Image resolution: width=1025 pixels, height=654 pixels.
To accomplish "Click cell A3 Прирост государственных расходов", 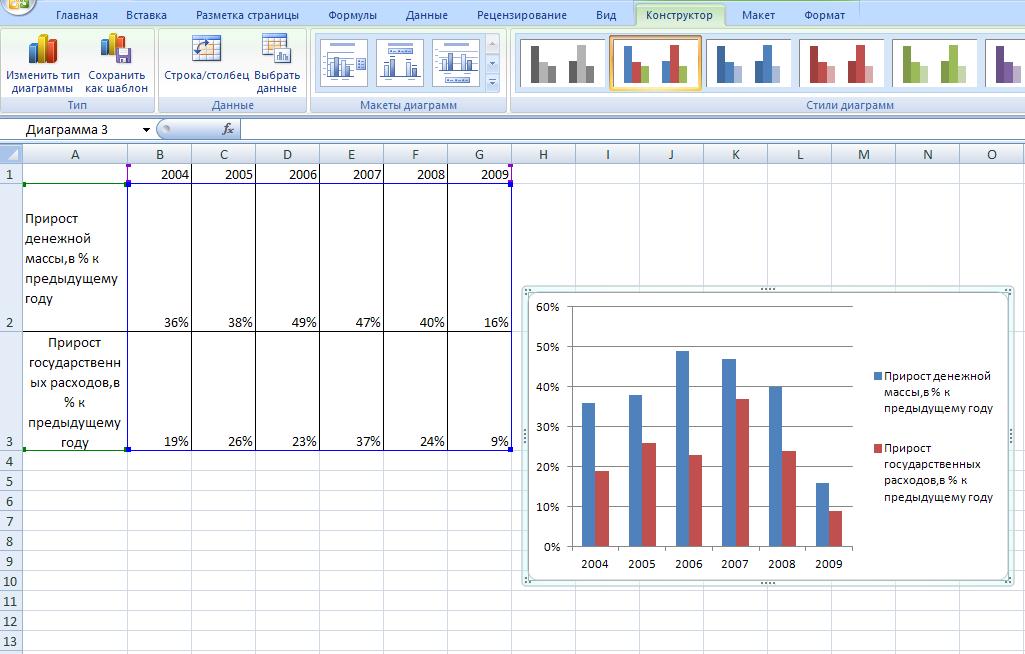I will point(75,391).
